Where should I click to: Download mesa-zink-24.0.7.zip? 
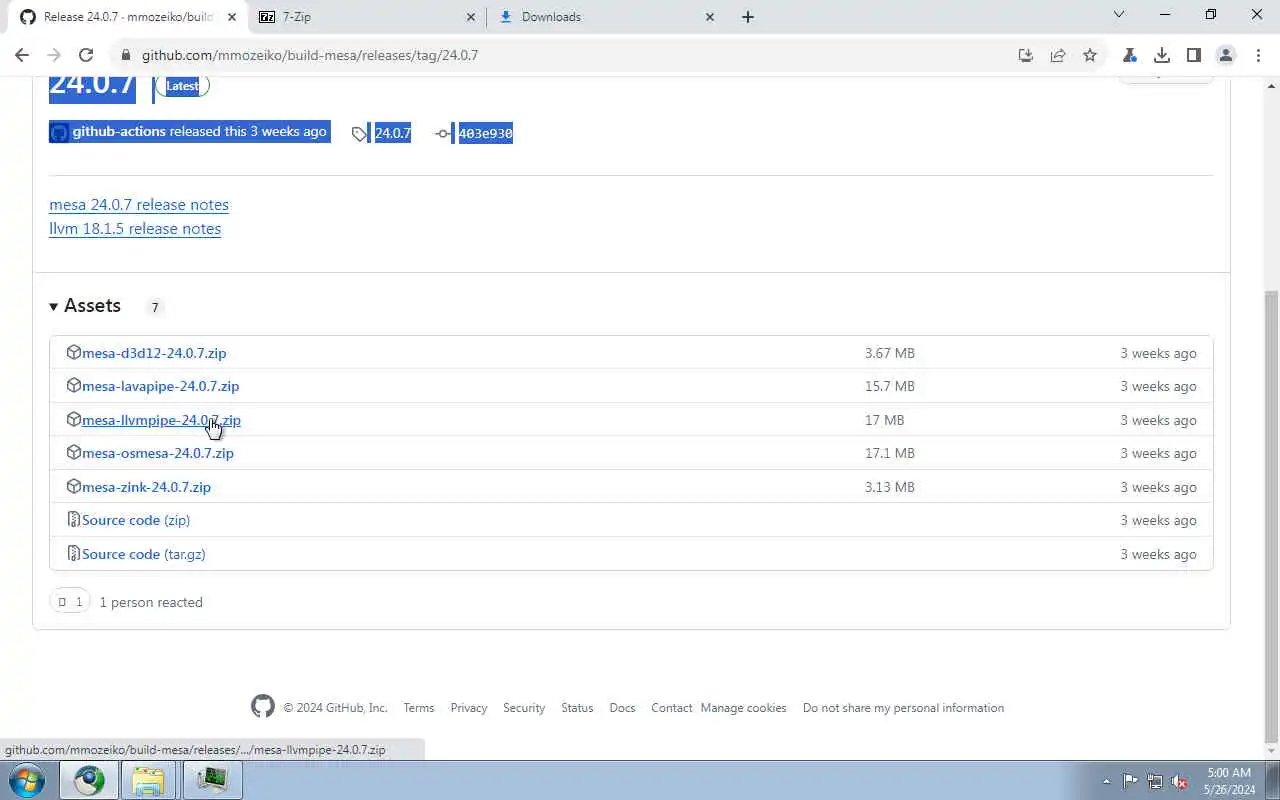[x=146, y=487]
